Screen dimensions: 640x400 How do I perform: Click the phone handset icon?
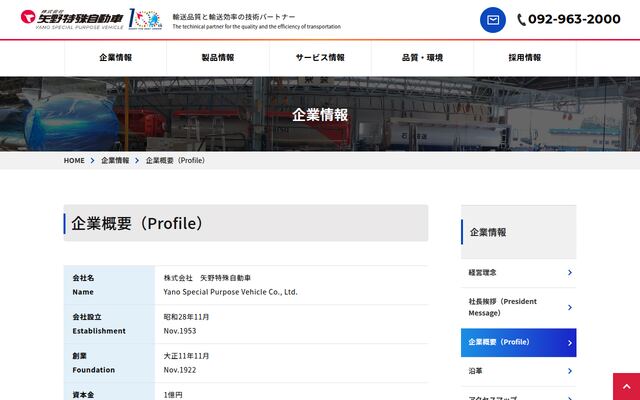coord(521,20)
